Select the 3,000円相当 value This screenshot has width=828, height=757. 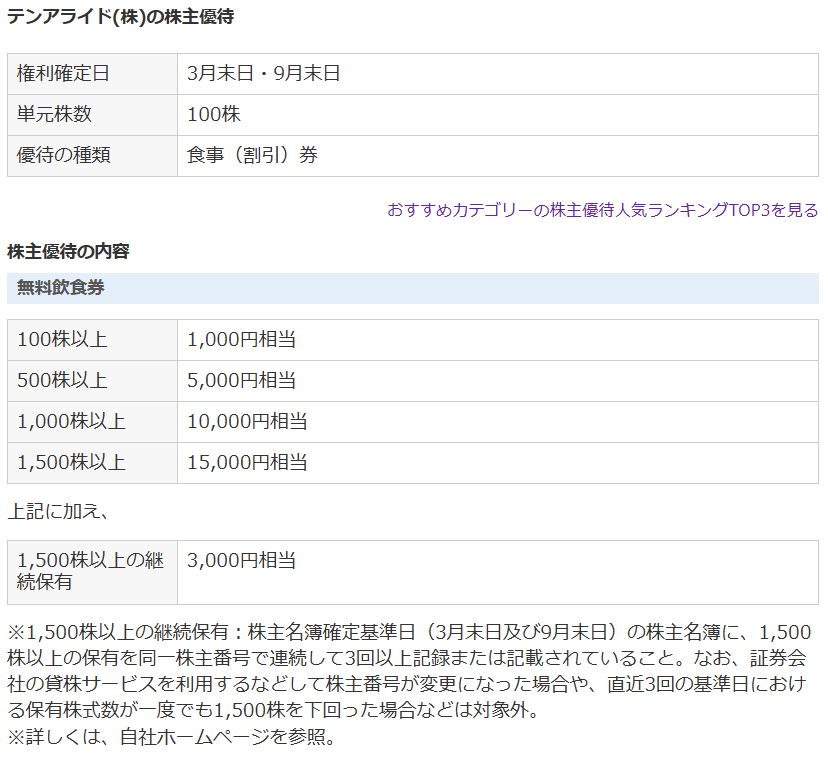[498, 572]
